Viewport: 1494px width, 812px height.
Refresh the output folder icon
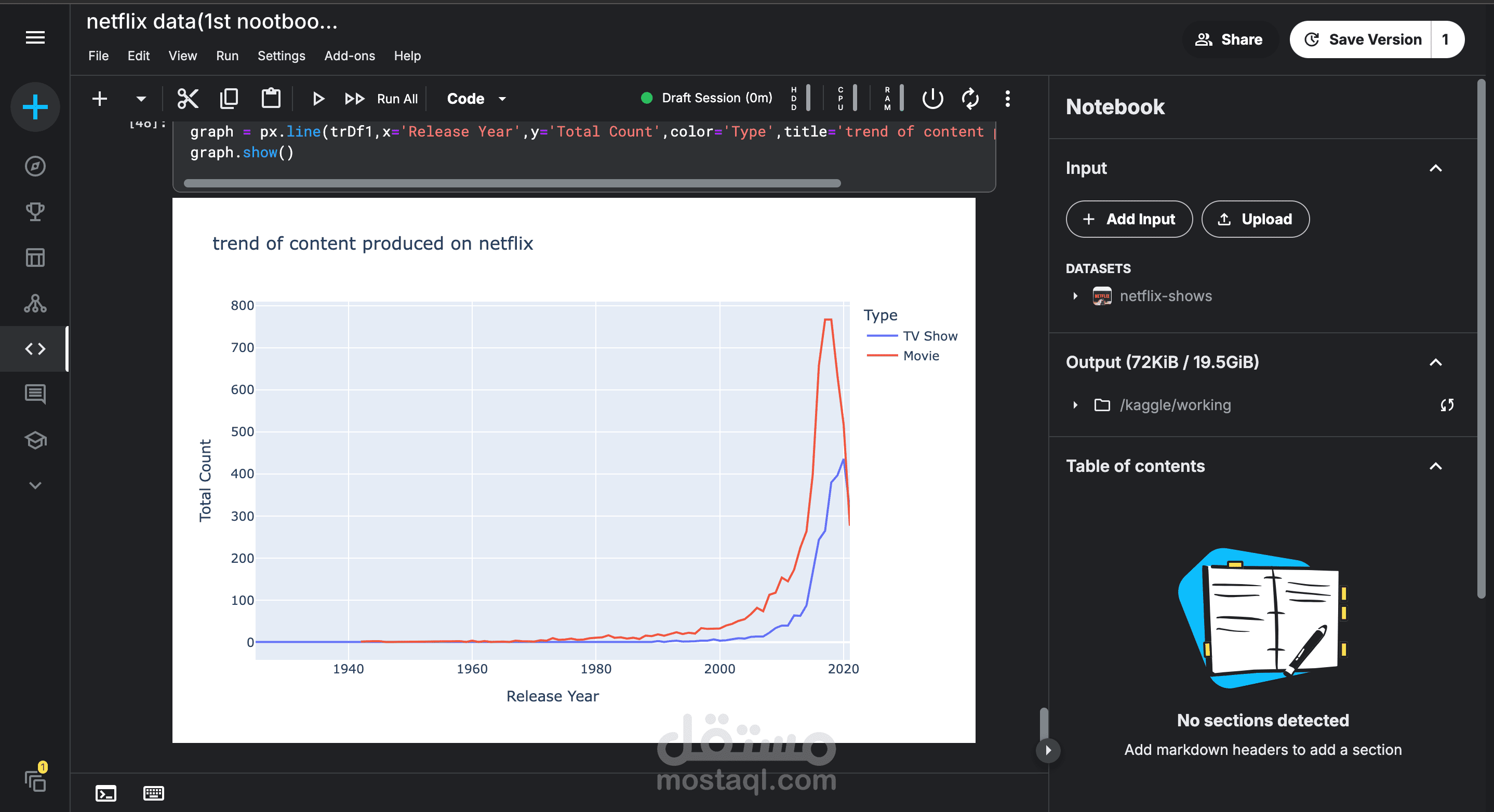click(1447, 405)
